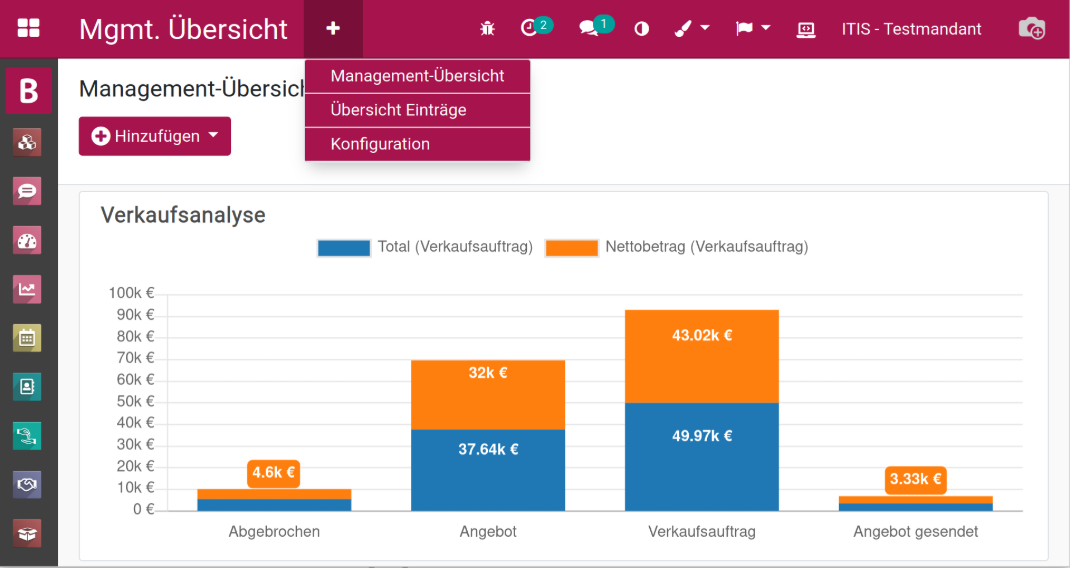The width and height of the screenshot is (1070, 568).
Task: Open the dashboard gauge app in sidebar
Action: click(28, 240)
